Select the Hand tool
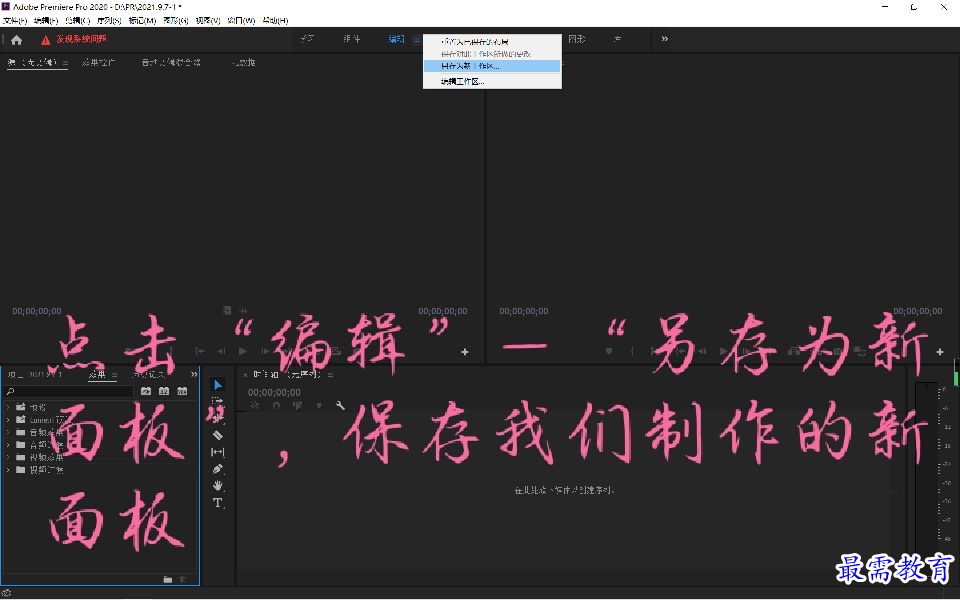 tap(218, 486)
